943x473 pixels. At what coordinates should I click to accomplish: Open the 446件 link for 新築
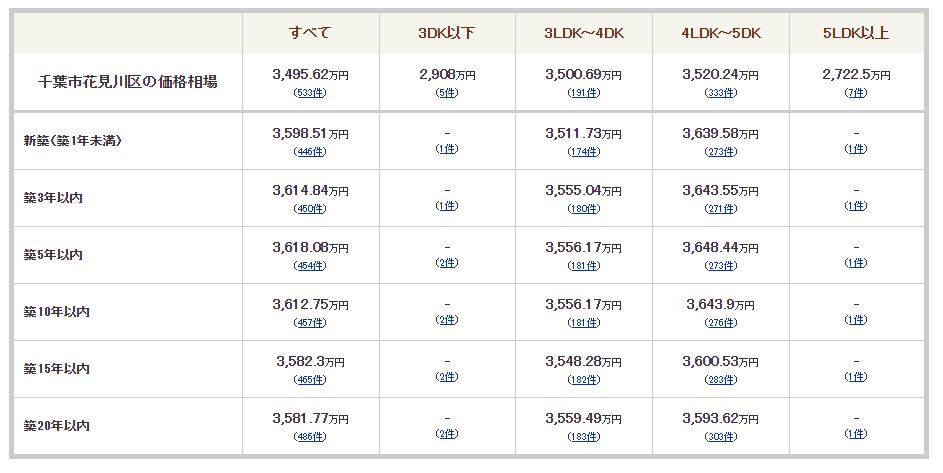click(x=310, y=152)
